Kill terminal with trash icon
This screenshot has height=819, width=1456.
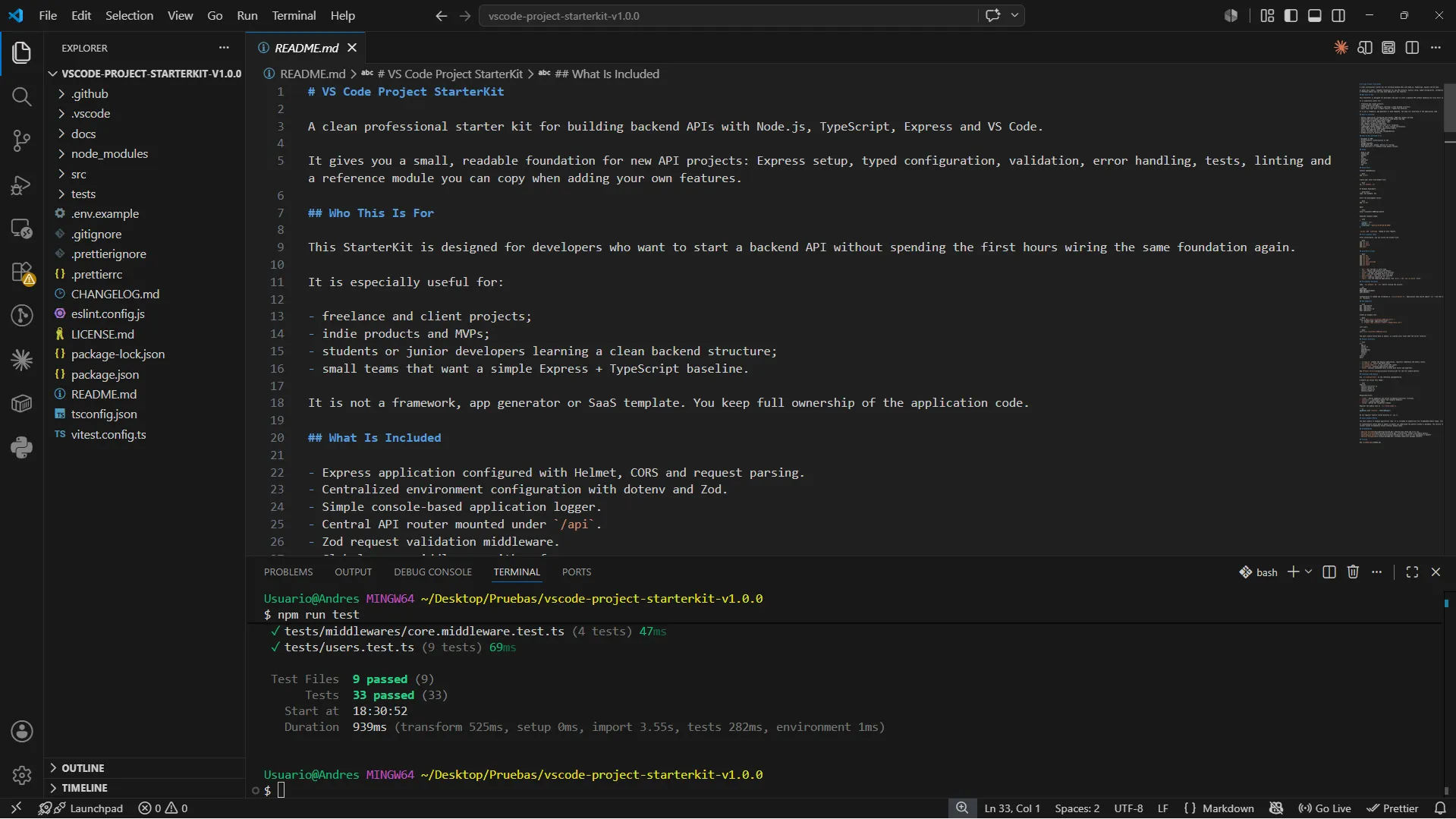click(x=1353, y=572)
